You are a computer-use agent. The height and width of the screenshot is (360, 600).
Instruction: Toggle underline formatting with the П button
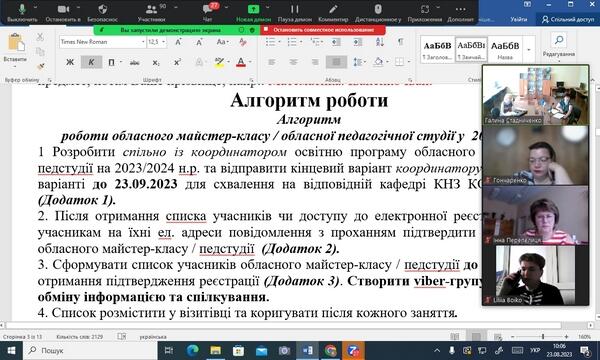(x=111, y=62)
